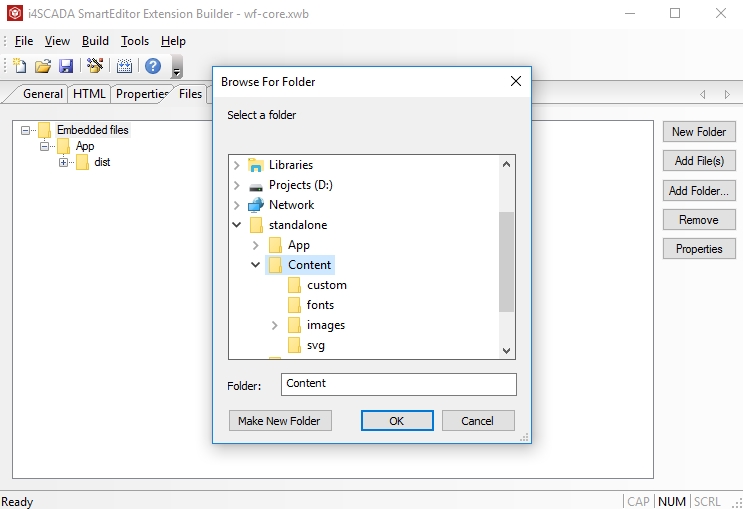743x509 pixels.
Task: Select App under Embedded files
Action: tap(85, 146)
